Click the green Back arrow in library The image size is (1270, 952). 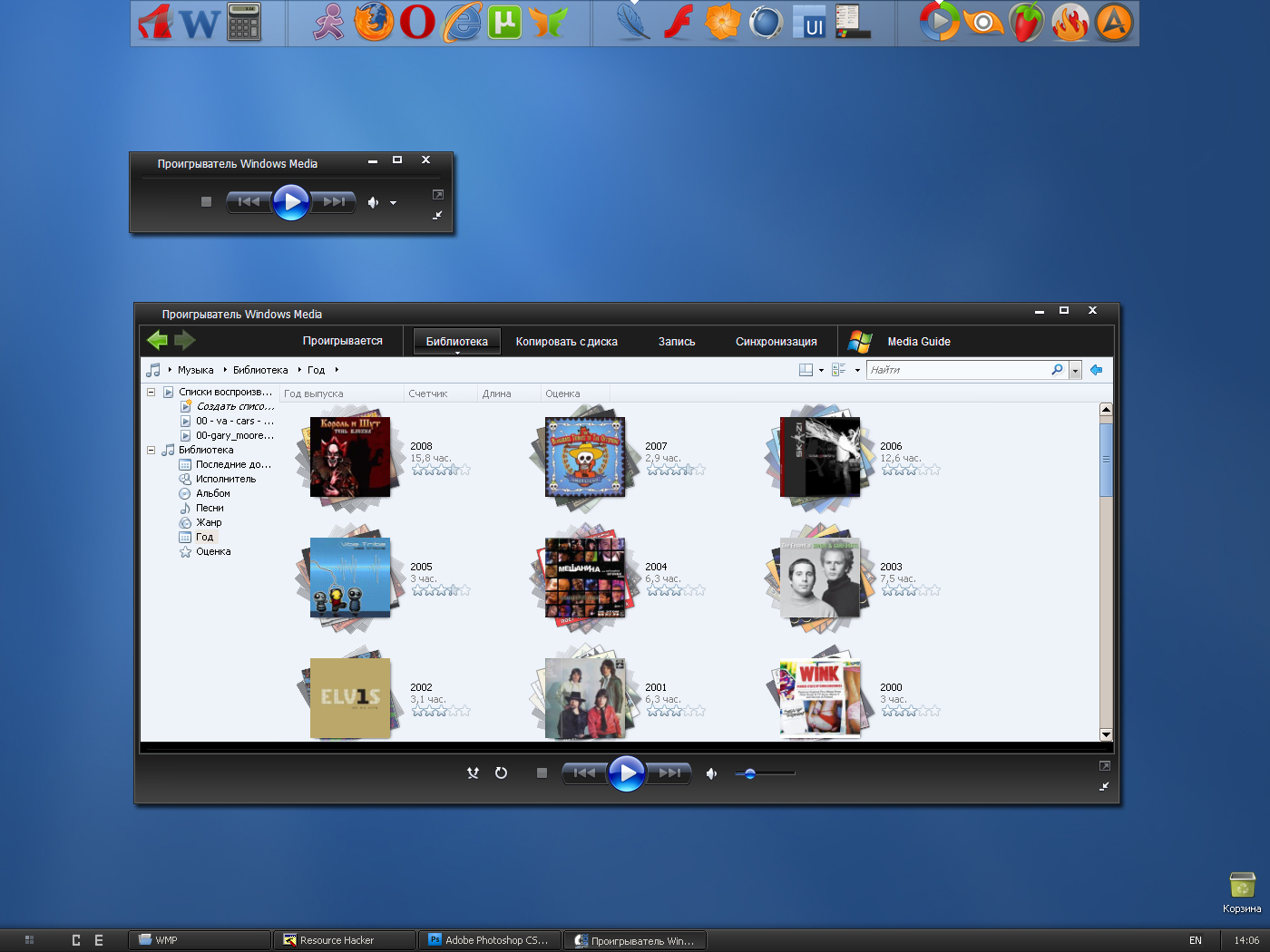[157, 340]
